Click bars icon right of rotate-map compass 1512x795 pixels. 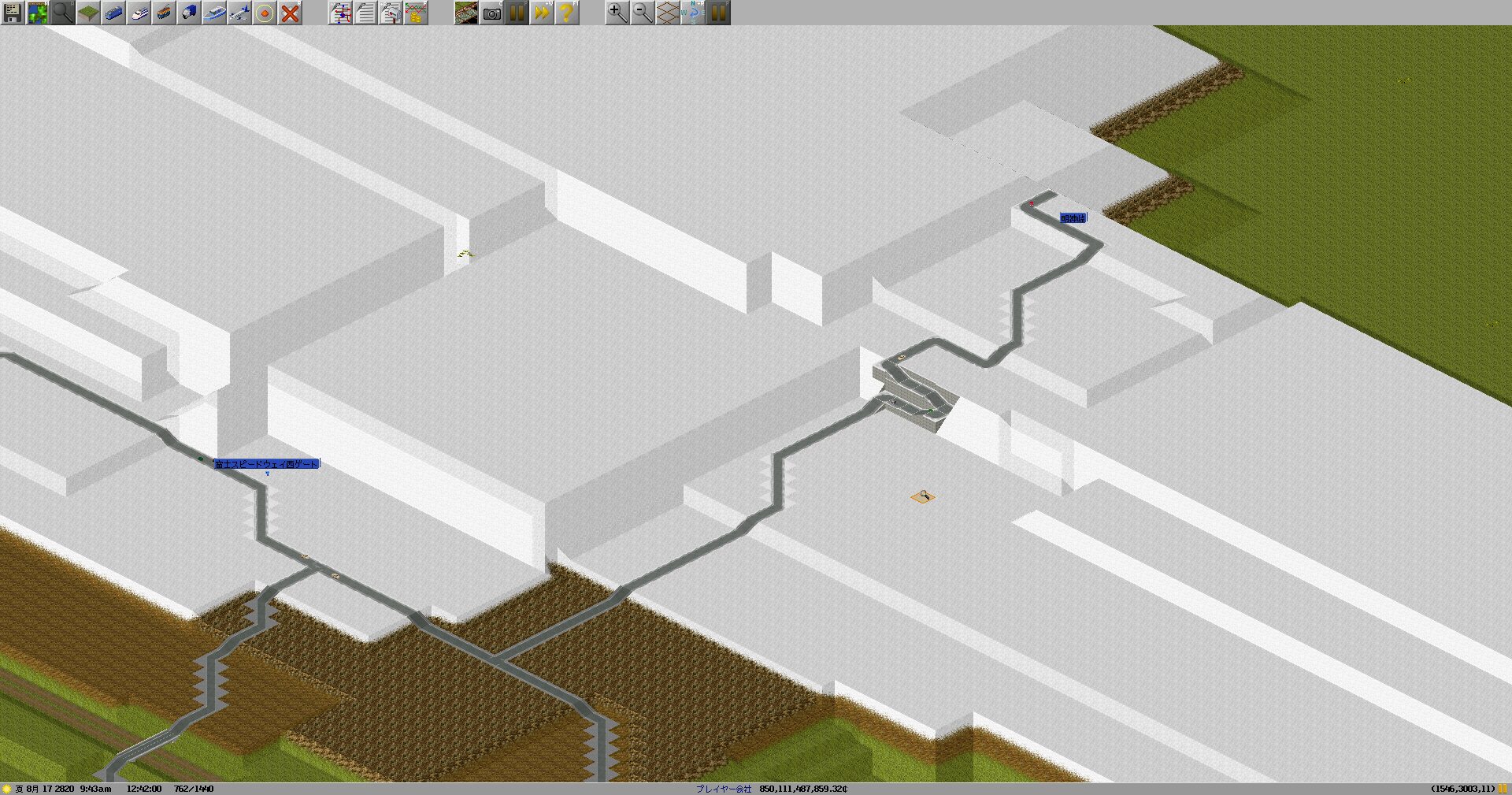click(x=718, y=13)
